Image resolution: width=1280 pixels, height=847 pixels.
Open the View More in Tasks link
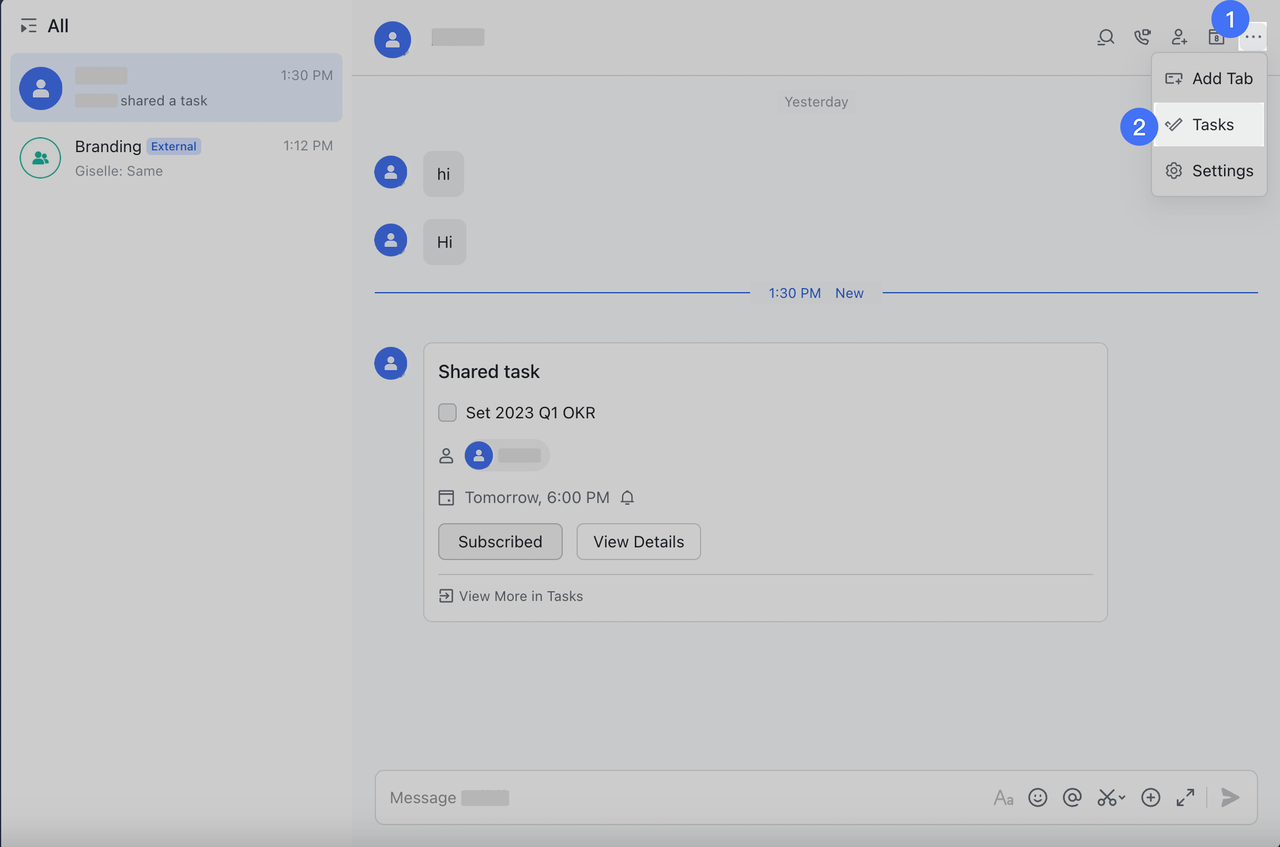pyautogui.click(x=511, y=596)
